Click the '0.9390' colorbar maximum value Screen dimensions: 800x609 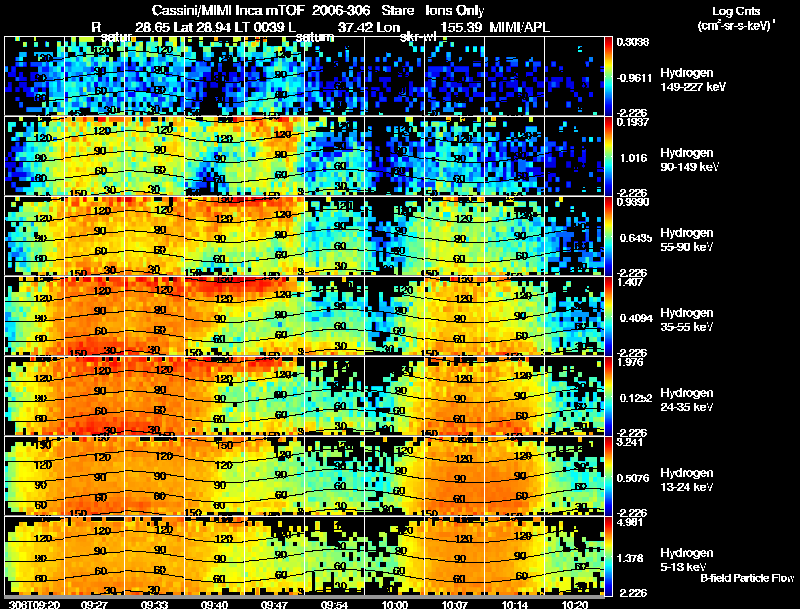tap(633, 202)
